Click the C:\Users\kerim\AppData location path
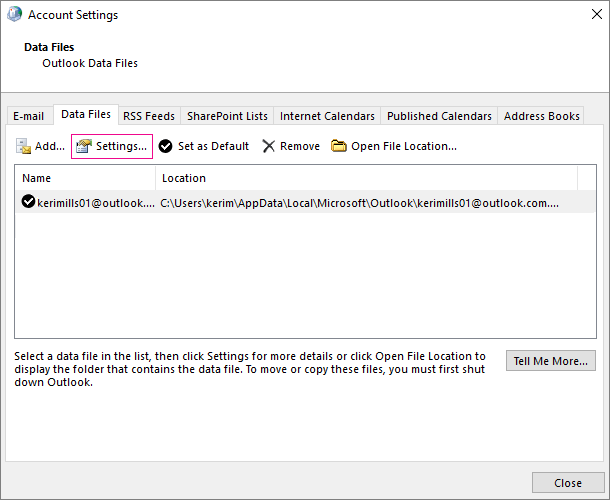Image resolution: width=610 pixels, height=500 pixels. 359,203
